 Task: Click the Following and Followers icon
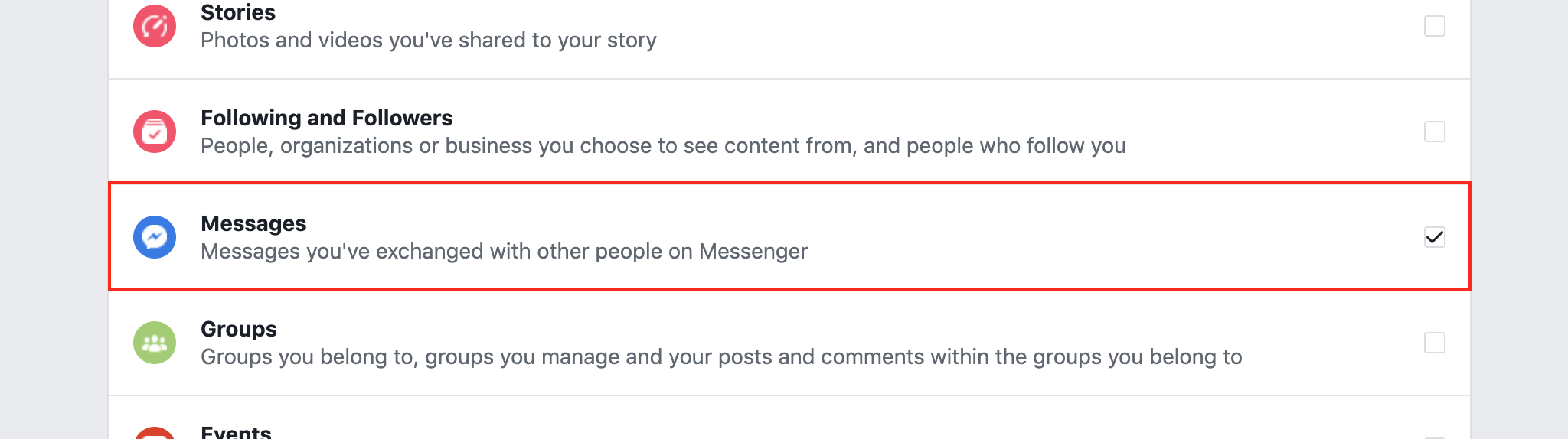155,132
